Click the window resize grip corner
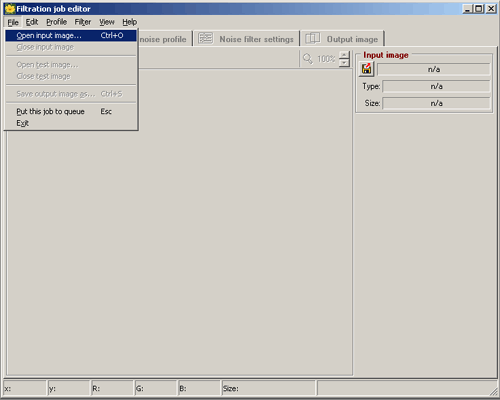This screenshot has height=400, width=500. pos(493,392)
